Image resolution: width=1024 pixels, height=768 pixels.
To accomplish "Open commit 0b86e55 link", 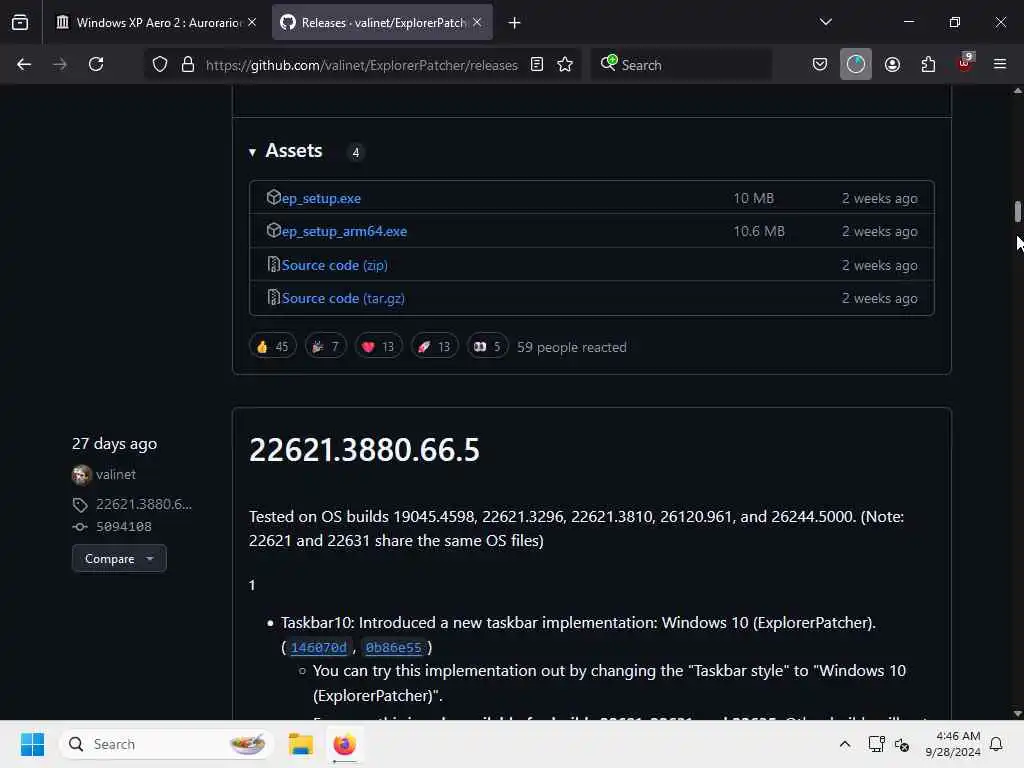I will (393, 647).
